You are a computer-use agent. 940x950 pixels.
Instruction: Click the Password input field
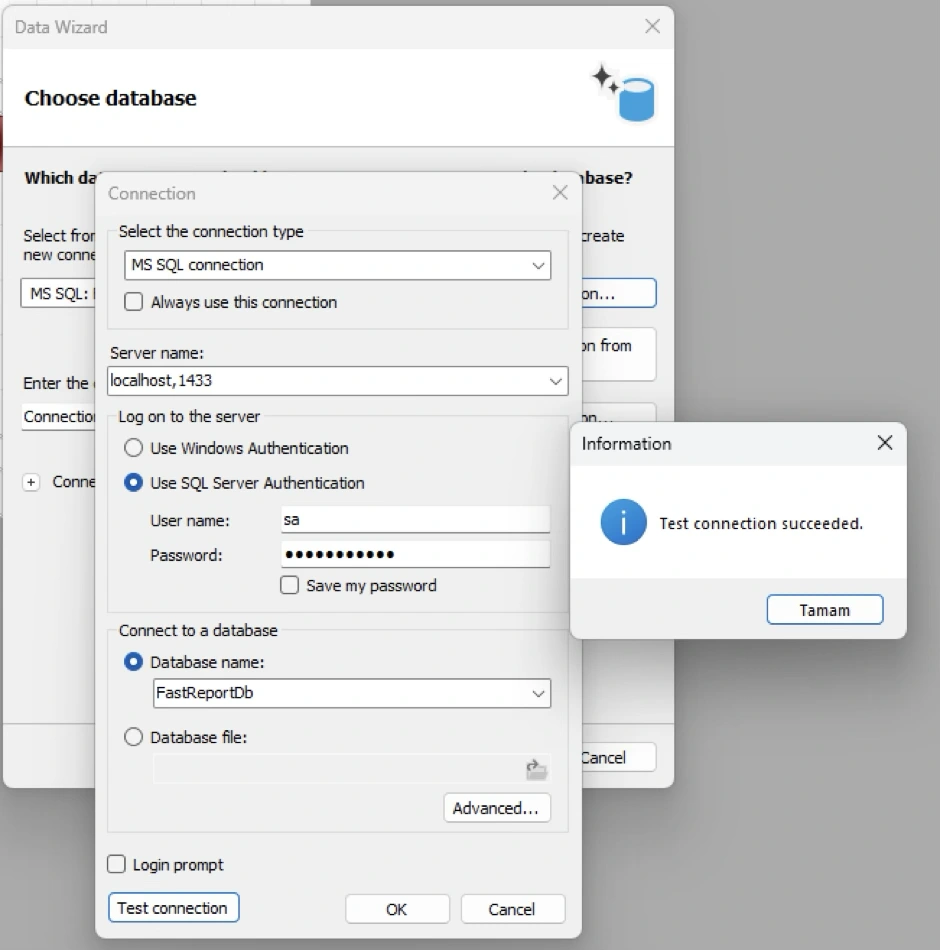415,554
